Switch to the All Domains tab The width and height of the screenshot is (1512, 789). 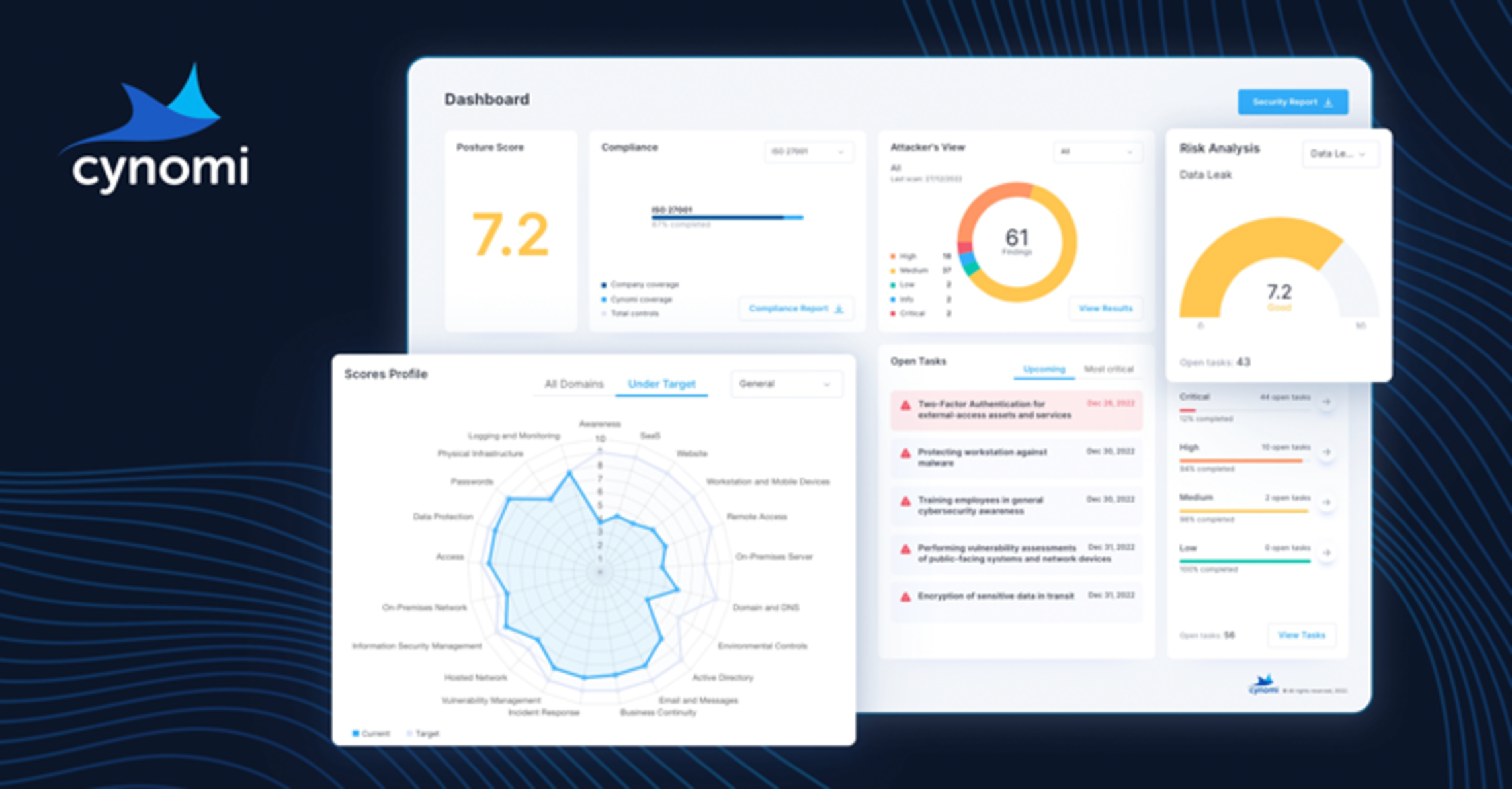tap(573, 384)
